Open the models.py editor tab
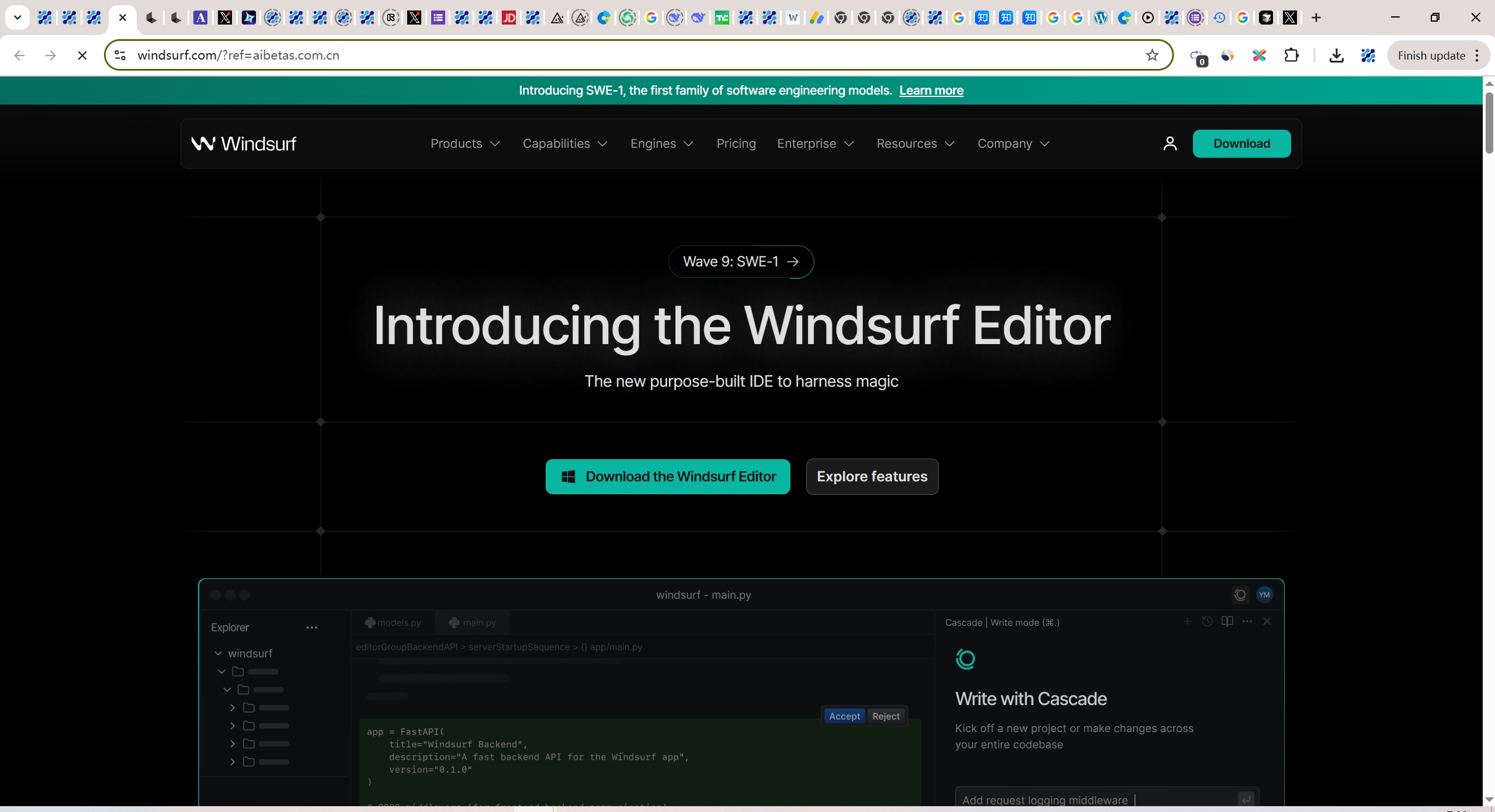1495x812 pixels. (393, 623)
